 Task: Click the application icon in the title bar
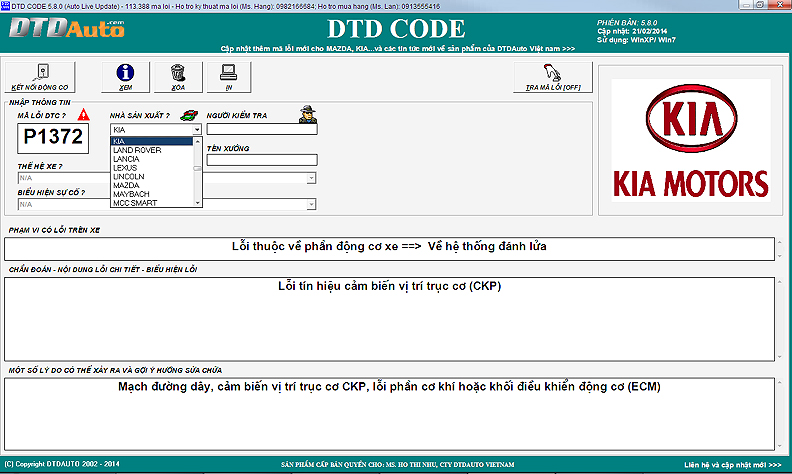pyautogui.click(x=5, y=6)
